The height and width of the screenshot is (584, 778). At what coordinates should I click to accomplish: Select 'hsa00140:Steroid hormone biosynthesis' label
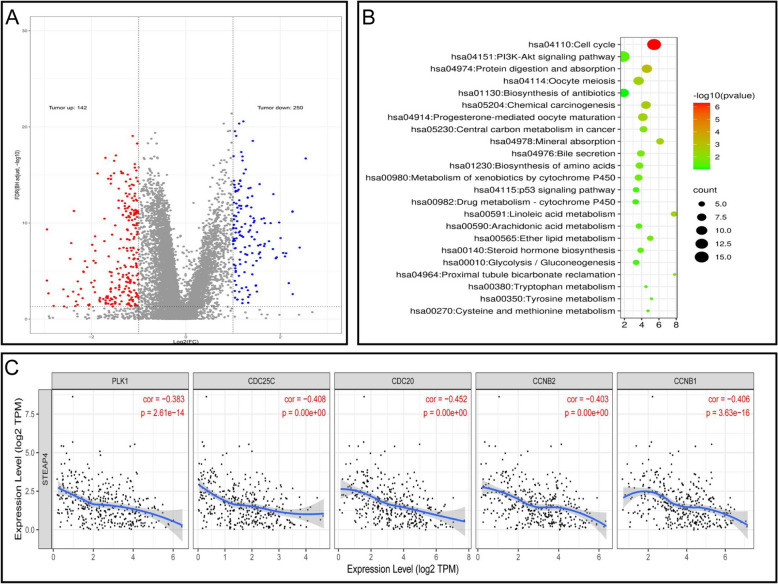[x=528, y=250]
